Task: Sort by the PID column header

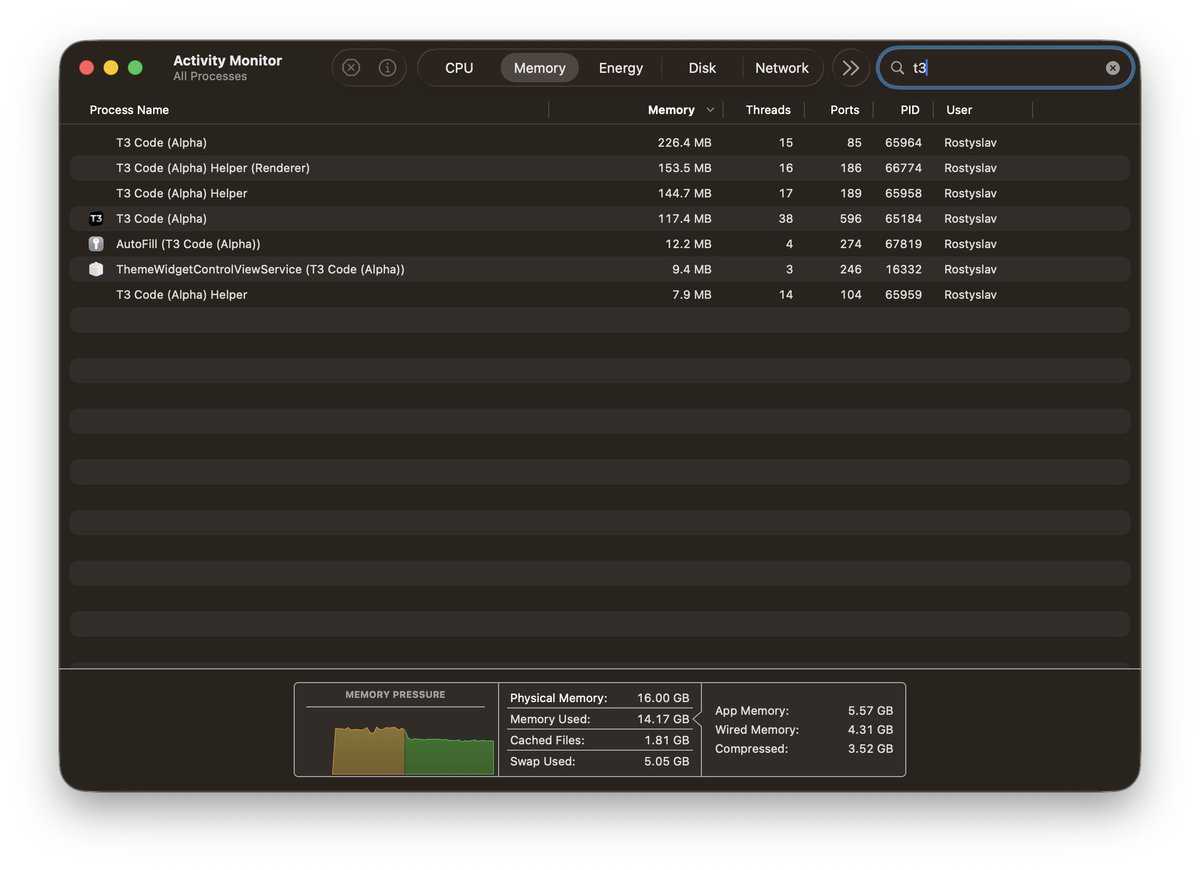Action: [x=910, y=110]
